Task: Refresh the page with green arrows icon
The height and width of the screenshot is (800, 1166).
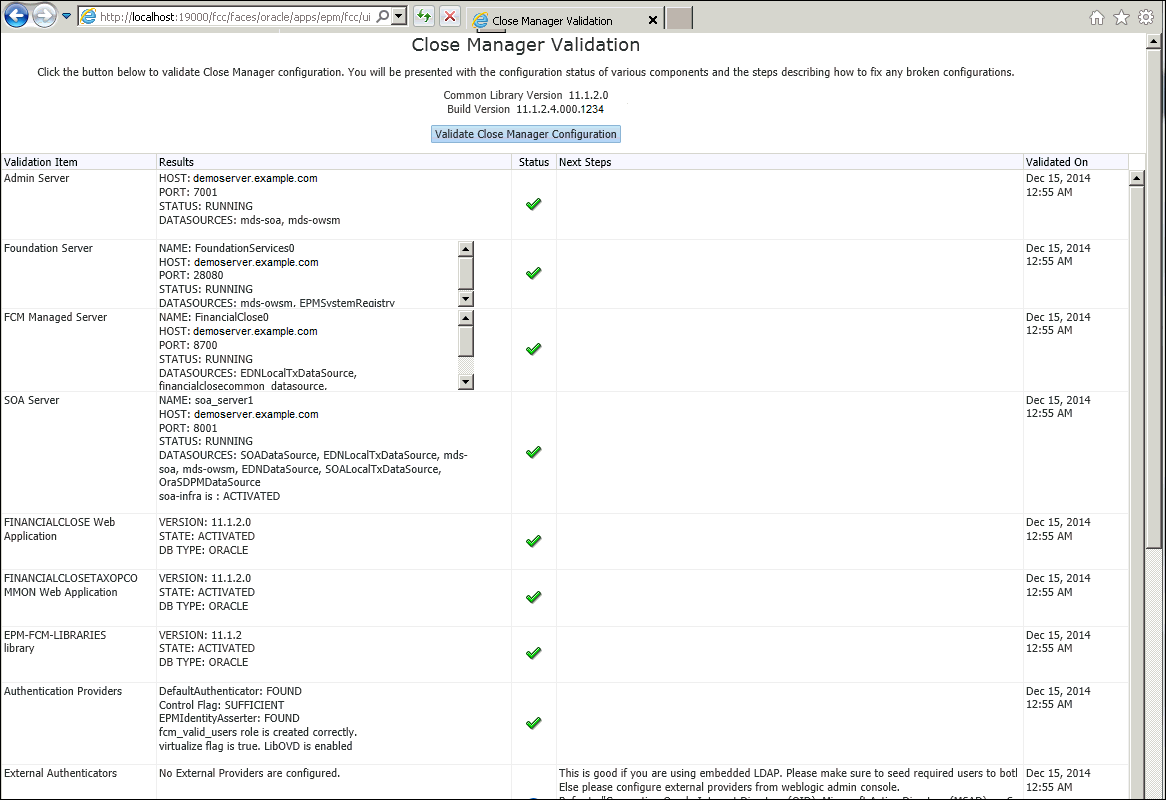Action: point(424,16)
